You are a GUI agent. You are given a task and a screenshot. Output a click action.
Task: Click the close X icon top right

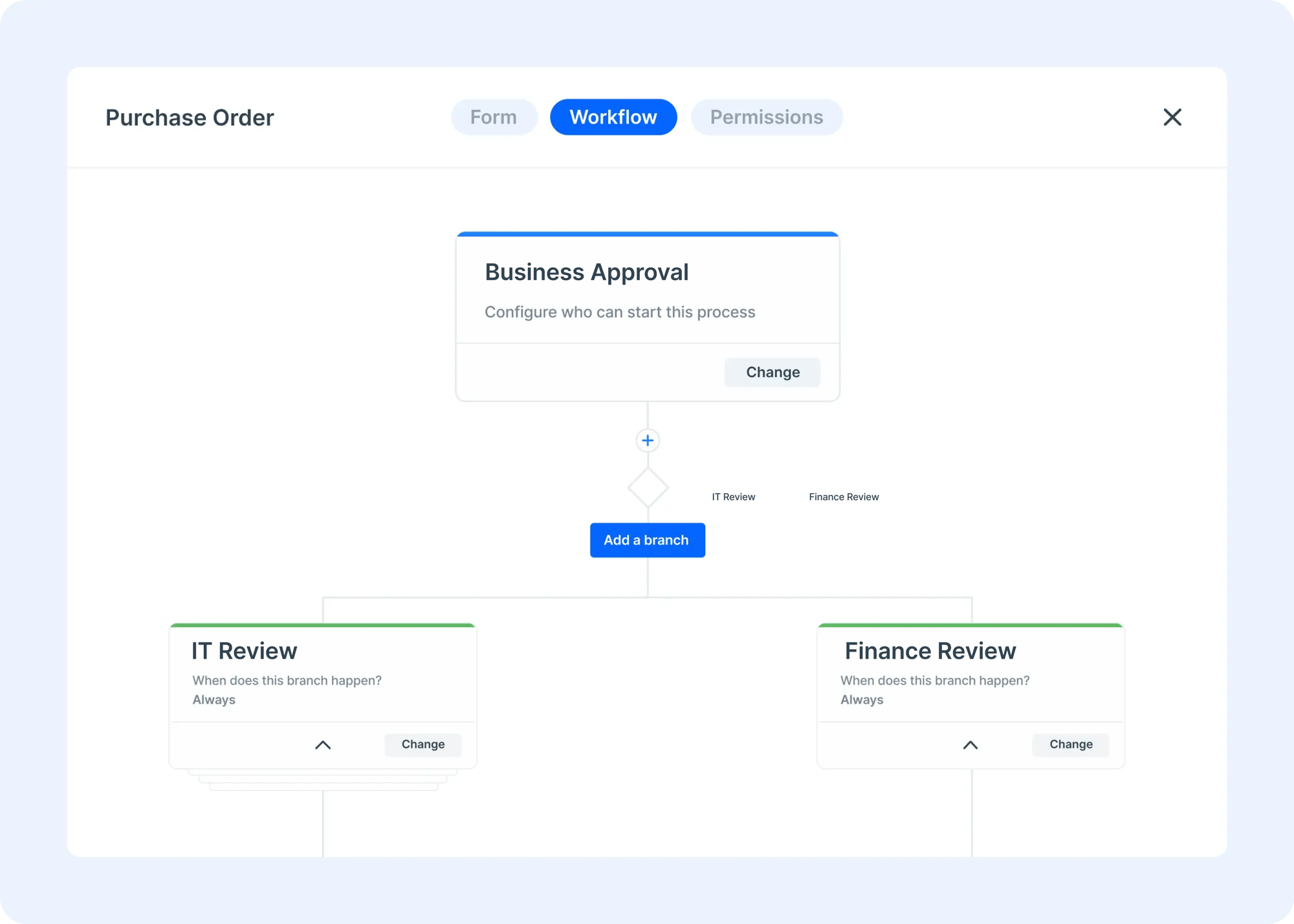tap(1172, 117)
